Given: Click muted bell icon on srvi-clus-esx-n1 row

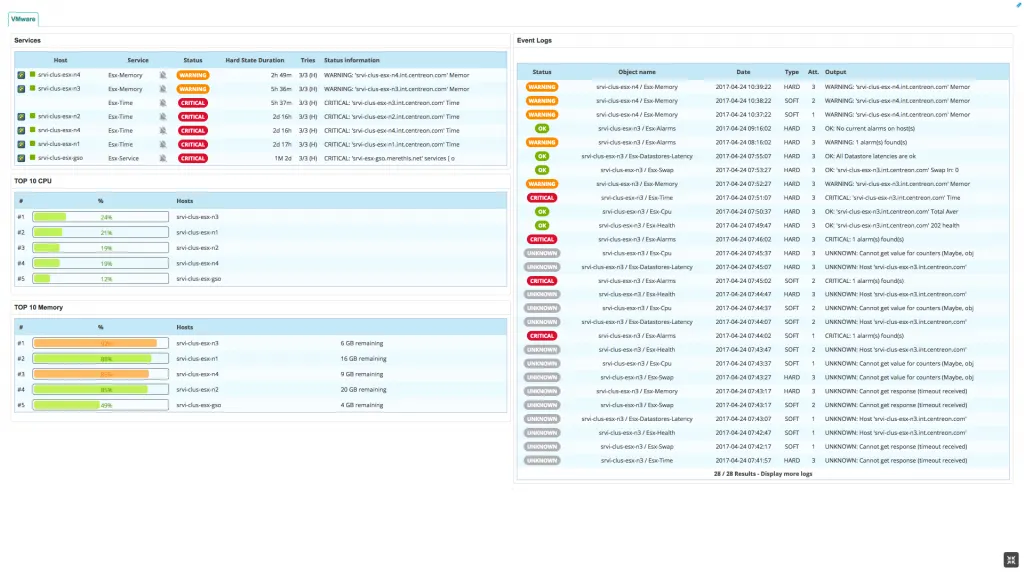Looking at the screenshot, I should click(x=163, y=144).
